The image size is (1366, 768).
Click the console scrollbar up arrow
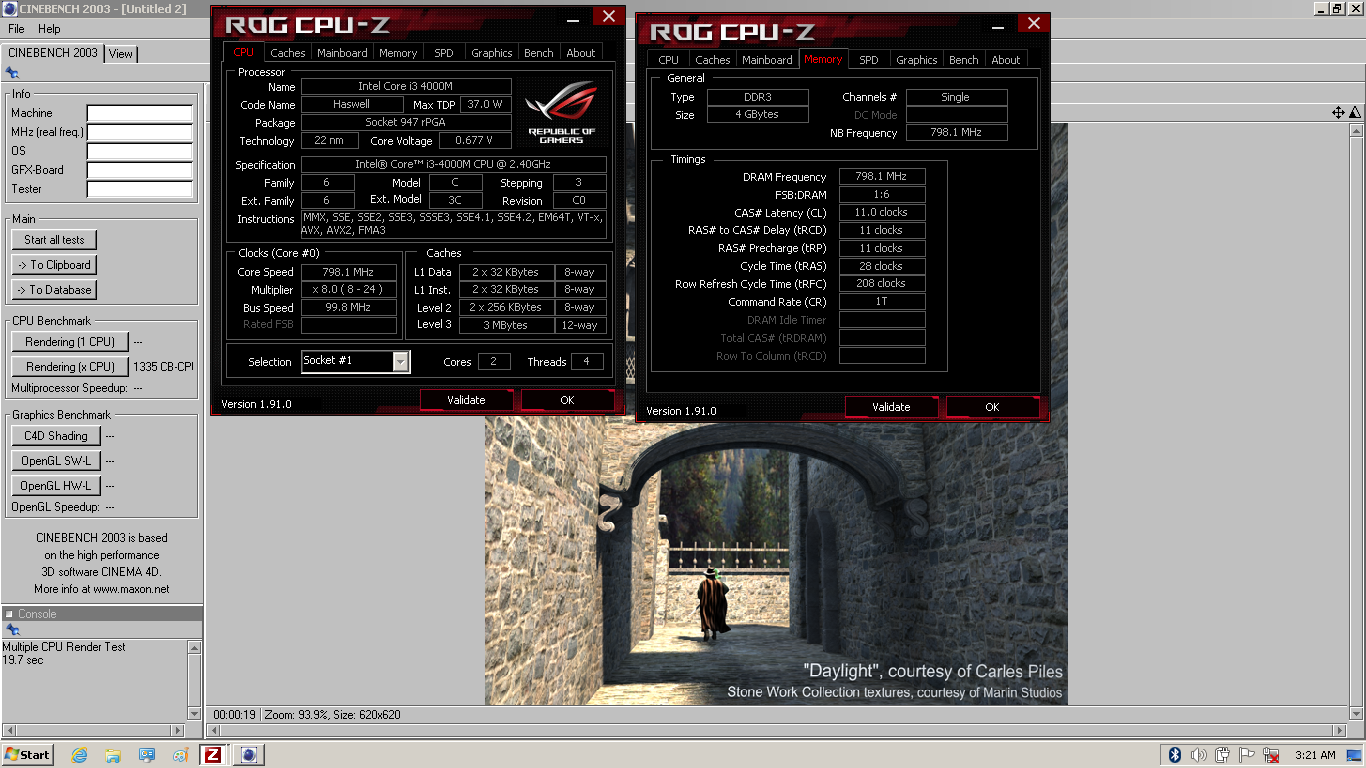[194, 647]
